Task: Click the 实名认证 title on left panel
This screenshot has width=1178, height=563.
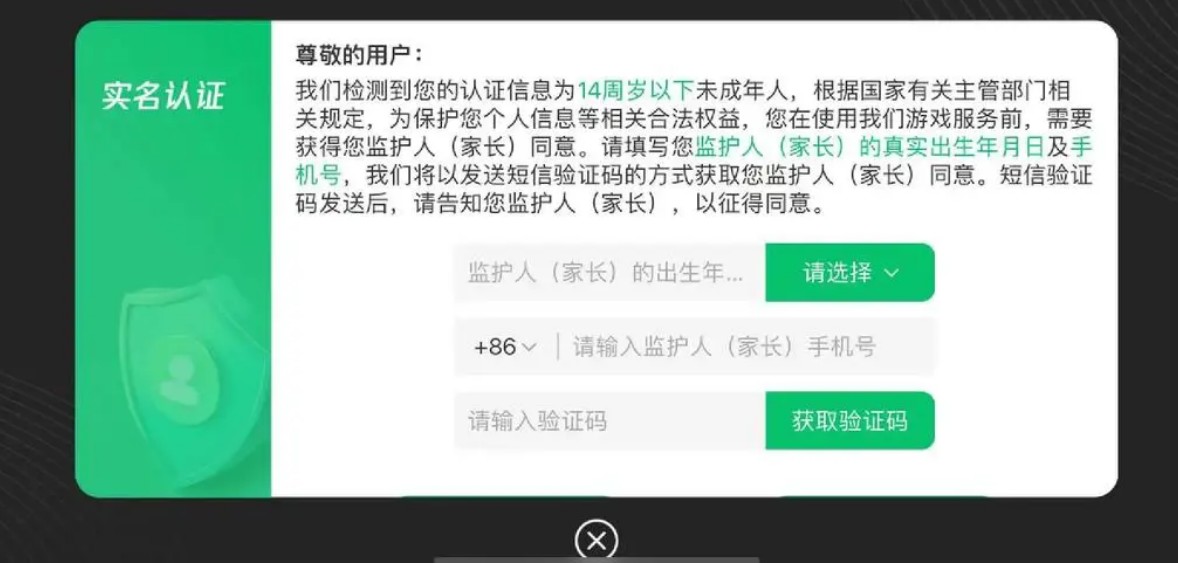Action: point(164,96)
